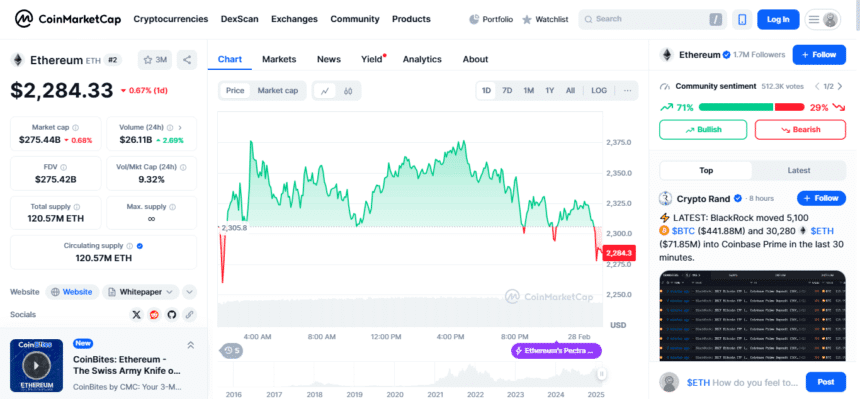860x399 pixels.
Task: Click the CoinMarketCap logo
Action: tap(68, 19)
